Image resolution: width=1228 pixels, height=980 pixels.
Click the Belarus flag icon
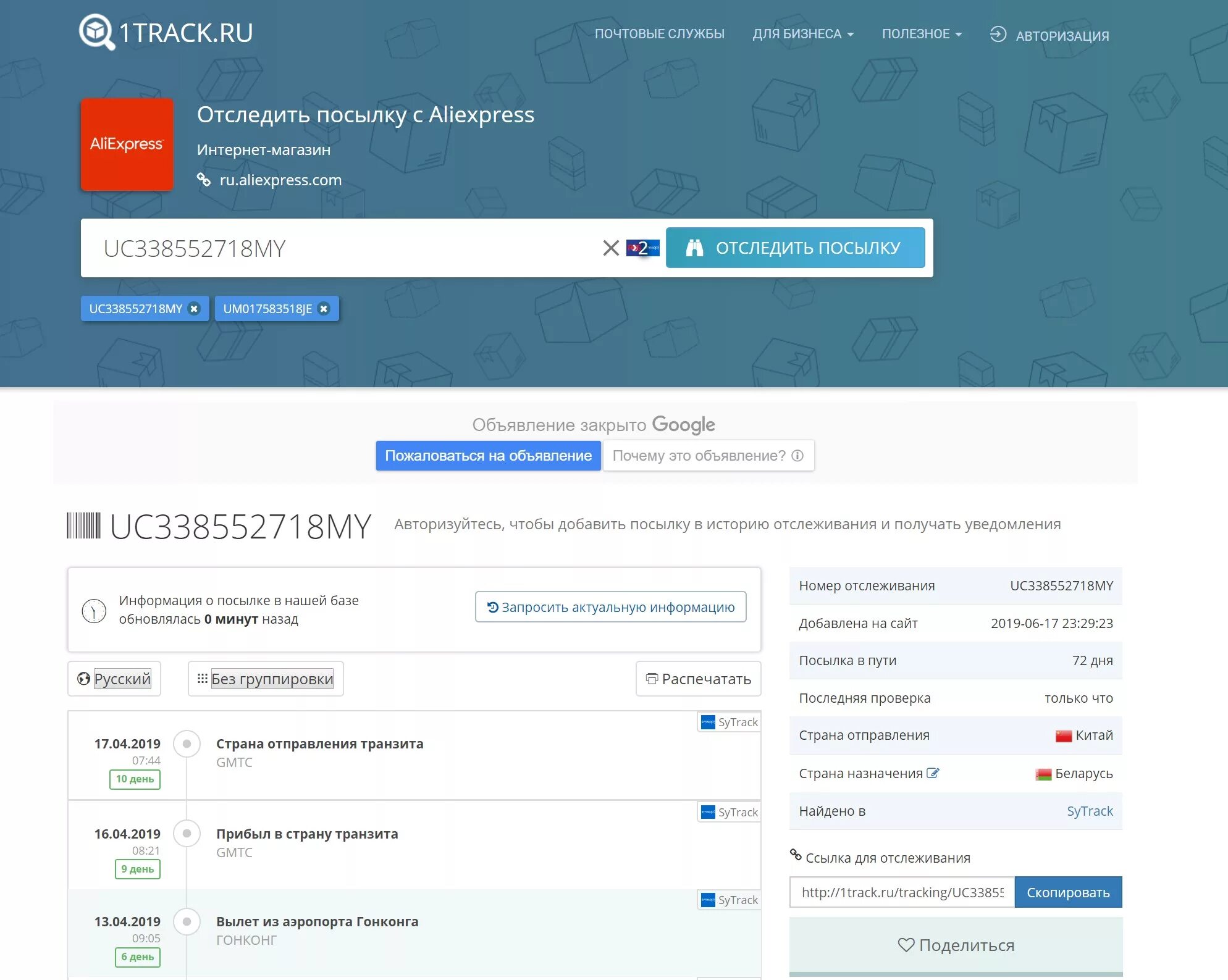pos(1043,774)
